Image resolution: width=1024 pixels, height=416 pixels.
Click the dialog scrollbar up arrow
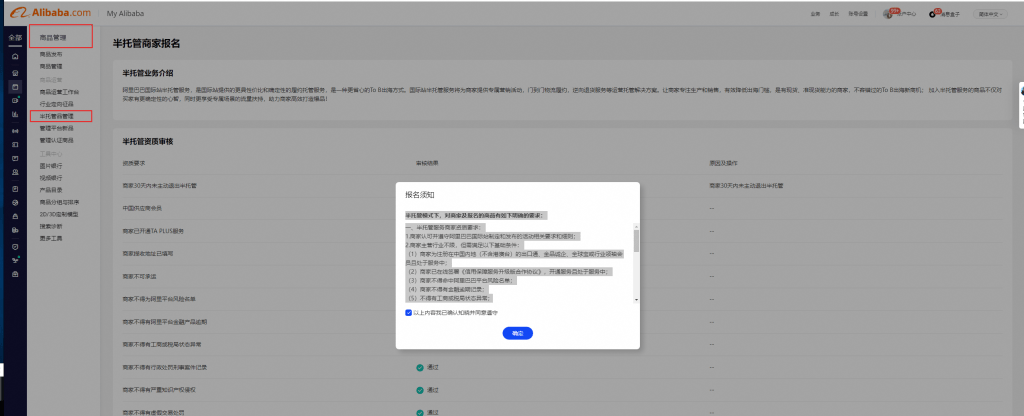(x=636, y=225)
